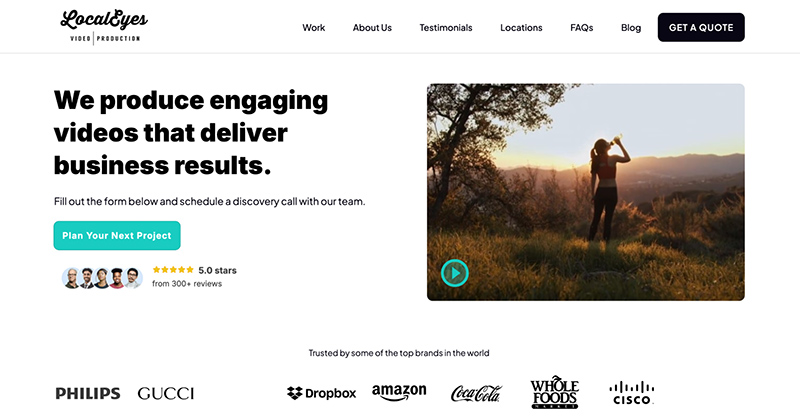
Task: Visit the Blog link
Action: [x=631, y=28]
